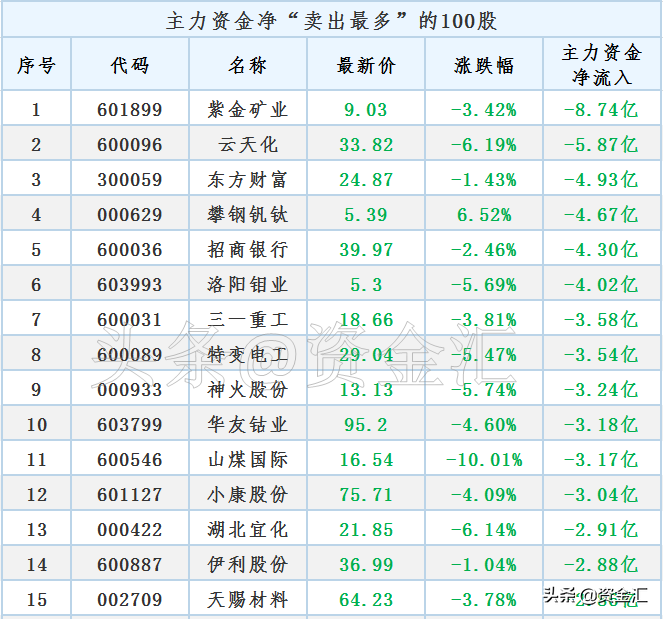Select stock code 603993
663x619 pixels.
pyautogui.click(x=130, y=285)
